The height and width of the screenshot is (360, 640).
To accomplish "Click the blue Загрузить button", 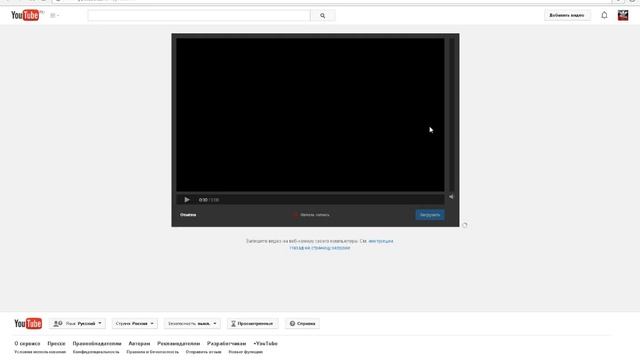I will point(430,215).
